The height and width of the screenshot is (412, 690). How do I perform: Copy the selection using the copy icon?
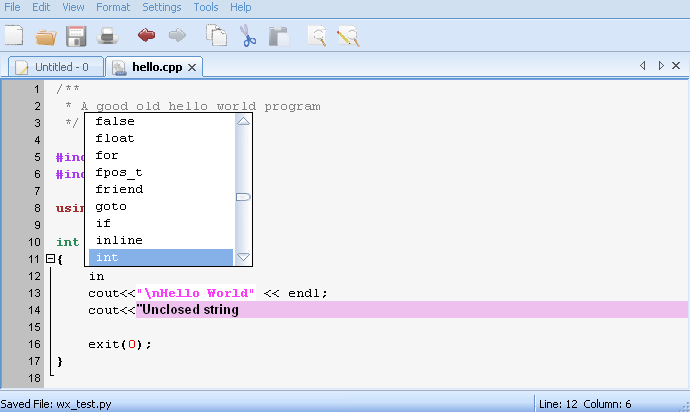point(217,36)
